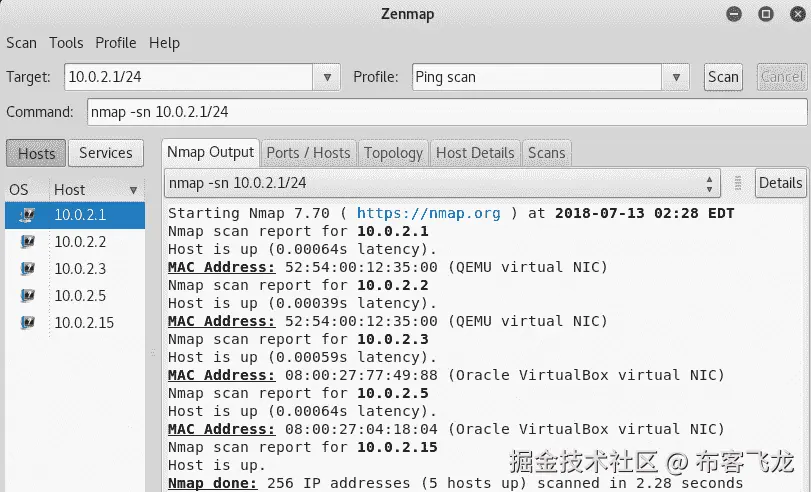Select host 10.0.2.3 in the list
The image size is (811, 492).
[x=75, y=269]
